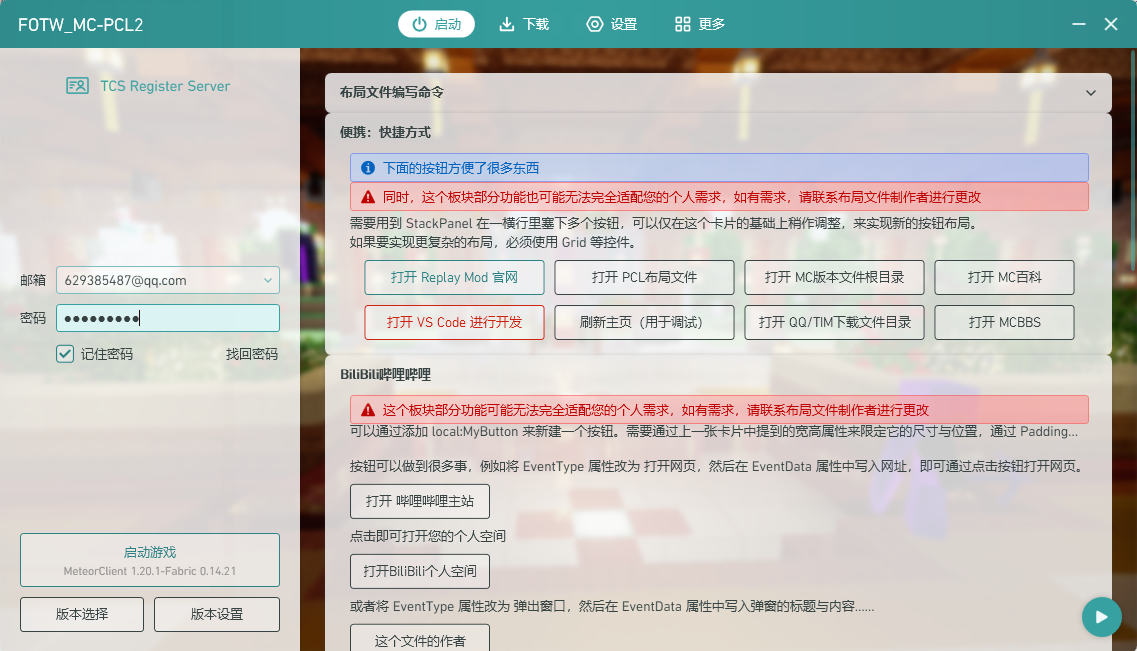Open 版本选择 version picker
The height and width of the screenshot is (651, 1137).
[82, 614]
